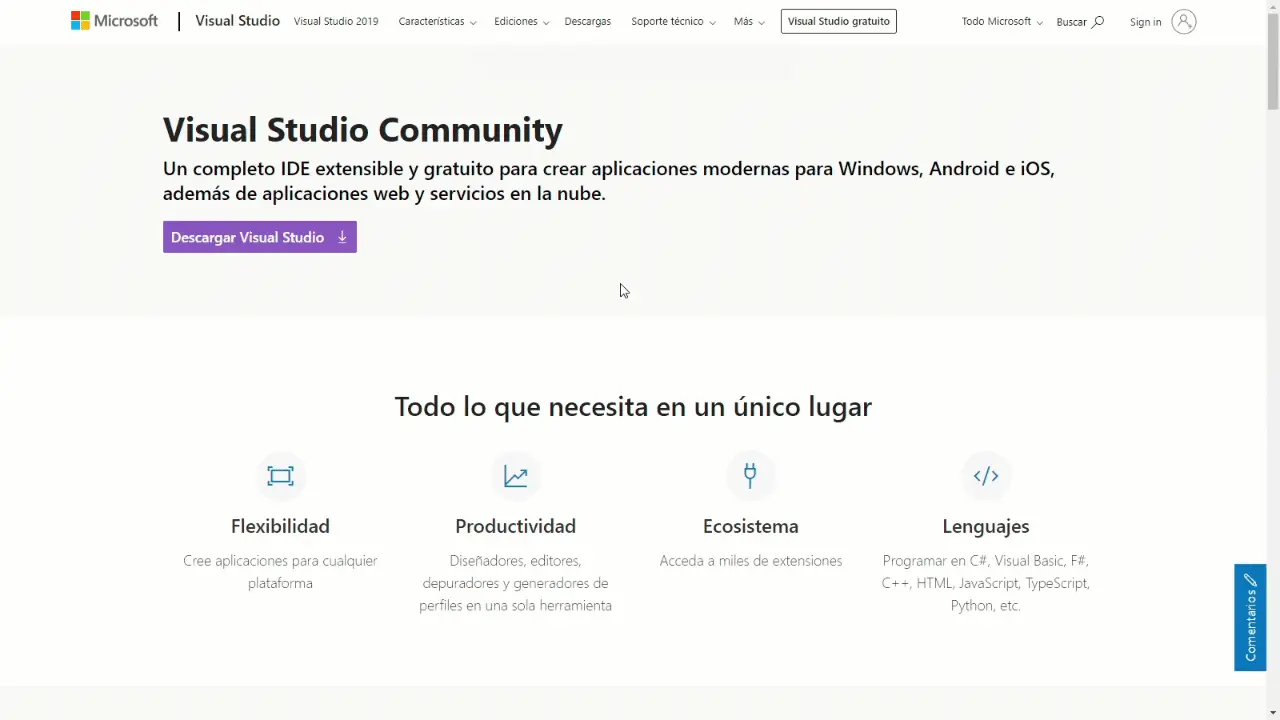Click the pencil icon on Comentarios tab
This screenshot has width=1280, height=720.
(x=1250, y=580)
